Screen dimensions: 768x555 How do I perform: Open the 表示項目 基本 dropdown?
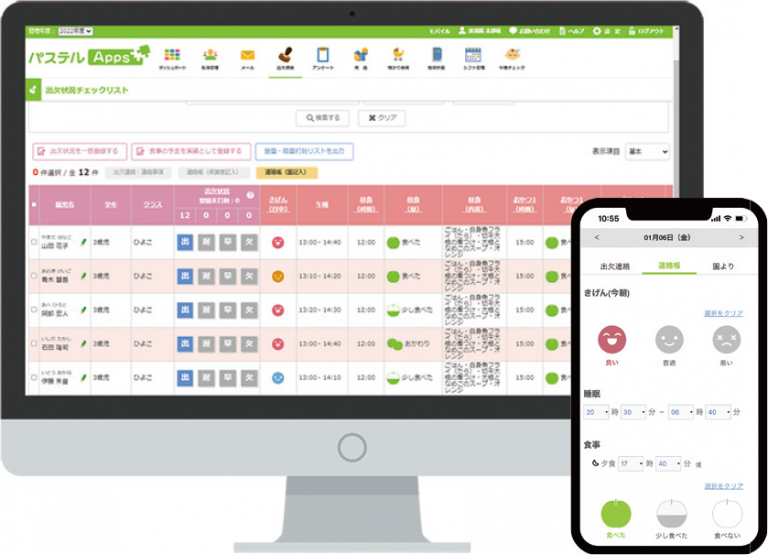[647, 151]
